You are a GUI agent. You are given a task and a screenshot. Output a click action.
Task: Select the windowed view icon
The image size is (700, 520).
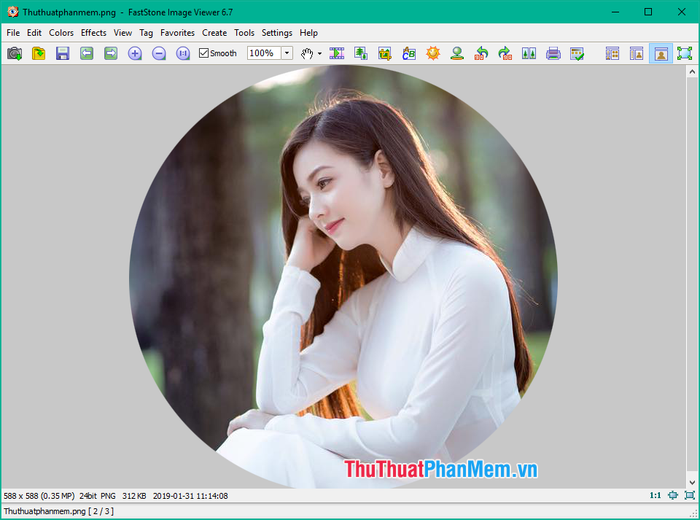pos(661,54)
